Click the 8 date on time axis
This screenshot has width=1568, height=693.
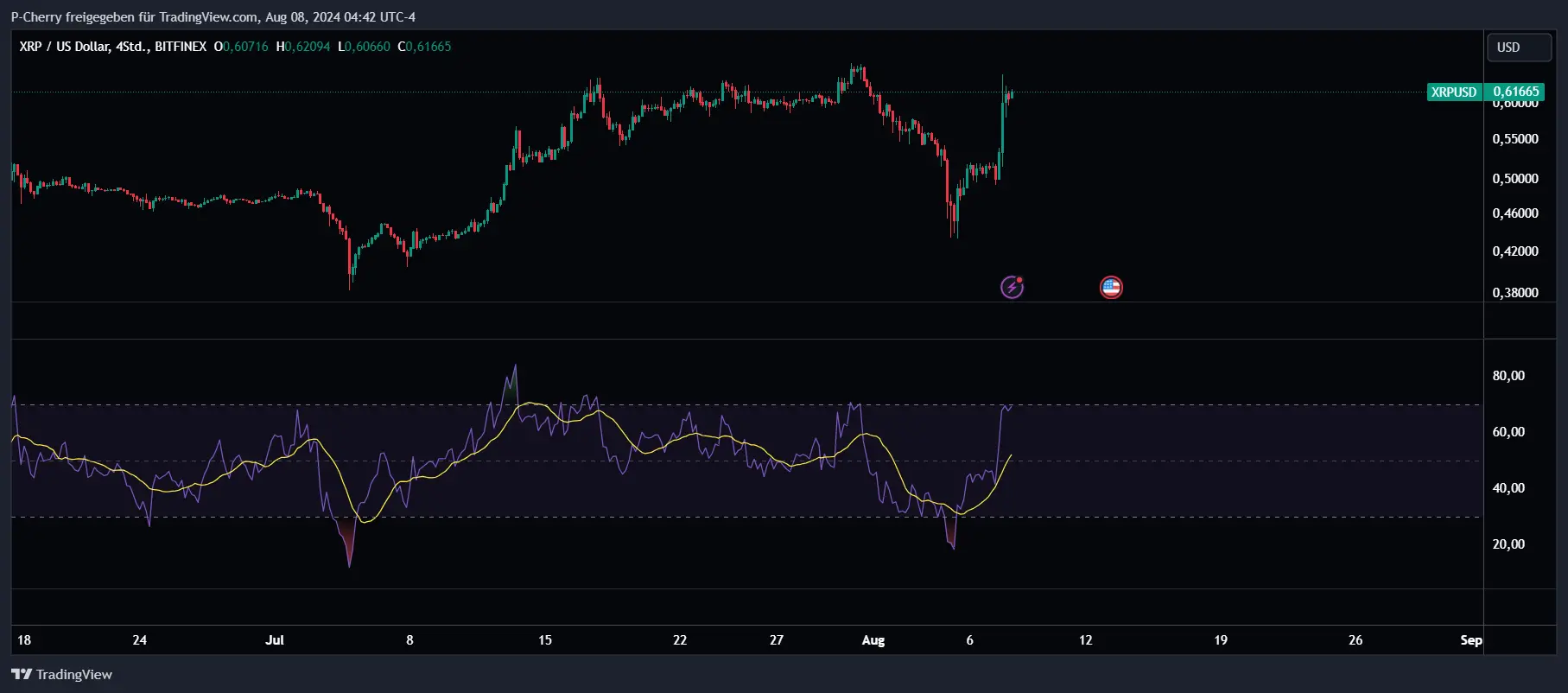click(409, 640)
